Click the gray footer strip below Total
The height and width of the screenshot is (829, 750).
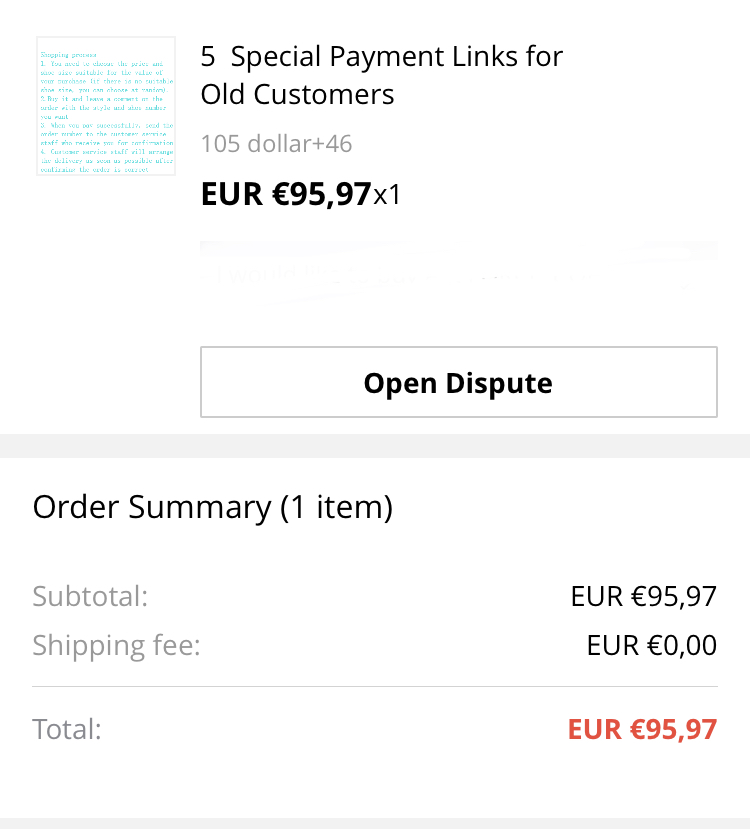[x=375, y=824]
